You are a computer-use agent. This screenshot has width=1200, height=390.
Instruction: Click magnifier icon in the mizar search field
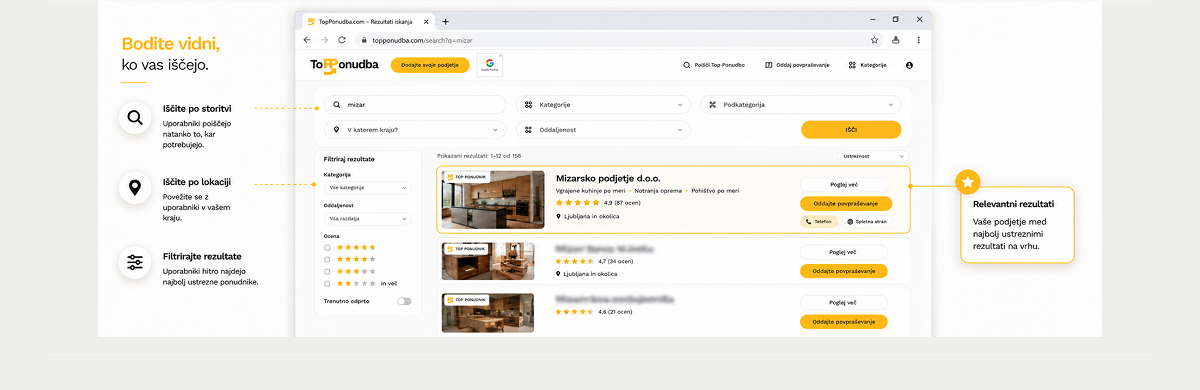point(337,104)
